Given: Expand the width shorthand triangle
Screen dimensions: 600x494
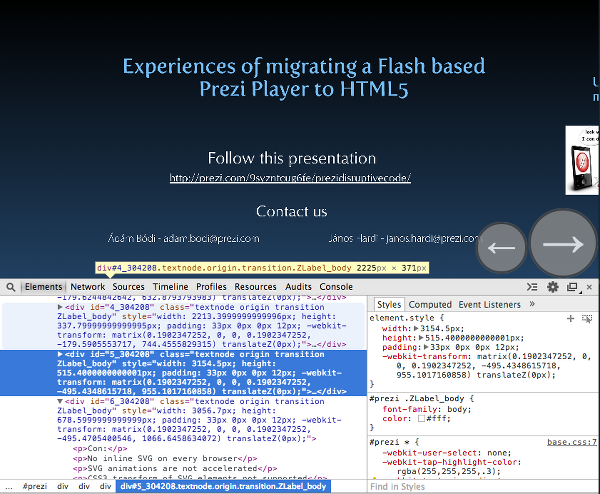Looking at the screenshot, I should 416,328.
